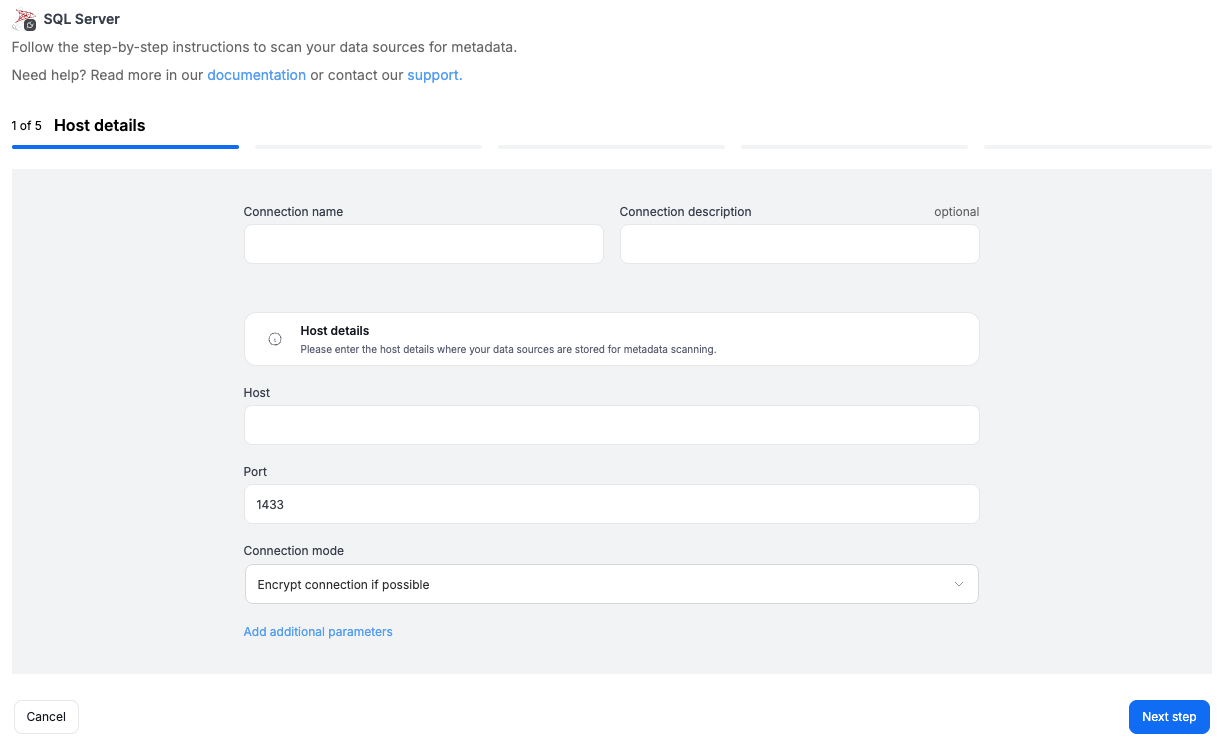The height and width of the screenshot is (744, 1225).
Task: Focus the Connection description field
Action: click(799, 244)
